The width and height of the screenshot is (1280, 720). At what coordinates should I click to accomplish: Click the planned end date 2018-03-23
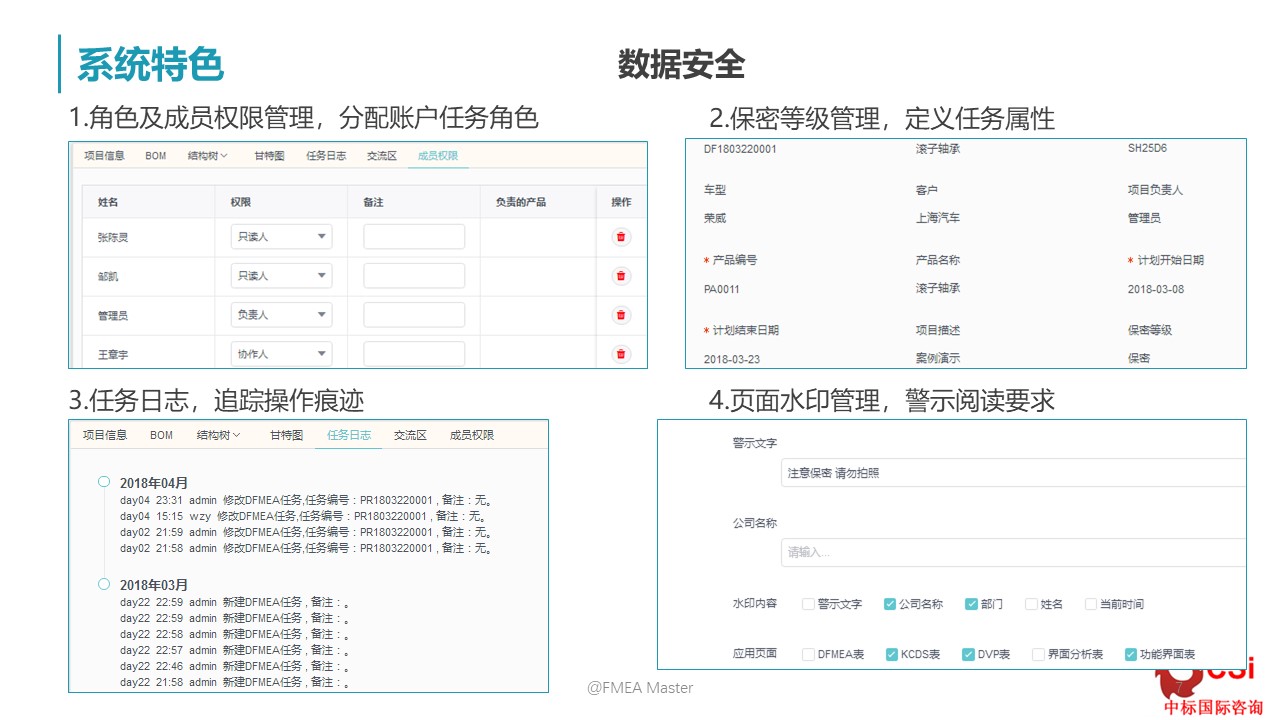pos(732,358)
